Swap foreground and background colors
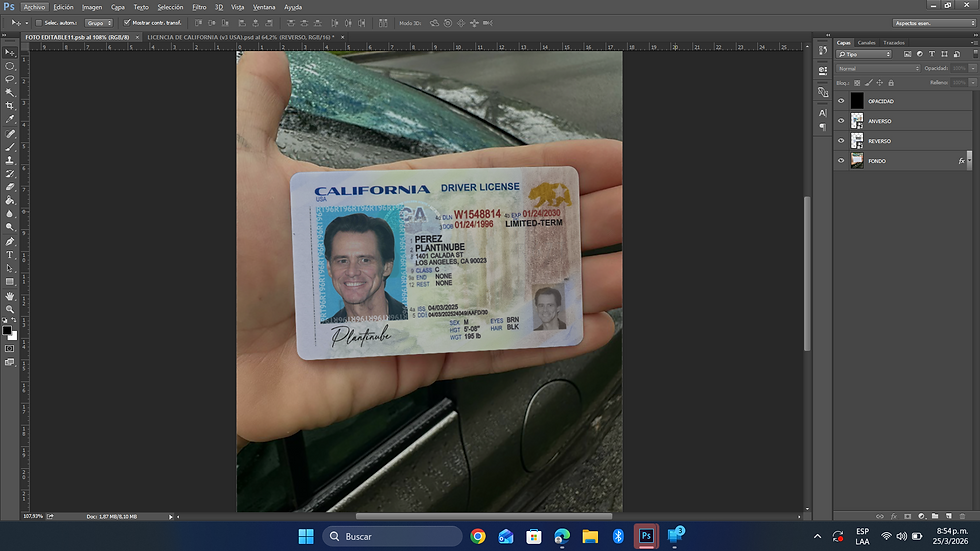Image resolution: width=980 pixels, height=551 pixels. tap(14, 320)
